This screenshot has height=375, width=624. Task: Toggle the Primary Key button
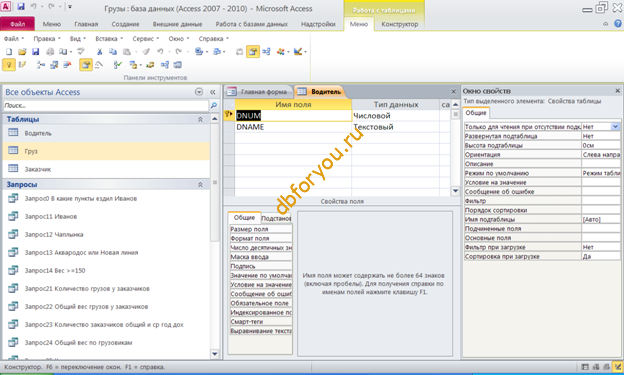(9, 65)
